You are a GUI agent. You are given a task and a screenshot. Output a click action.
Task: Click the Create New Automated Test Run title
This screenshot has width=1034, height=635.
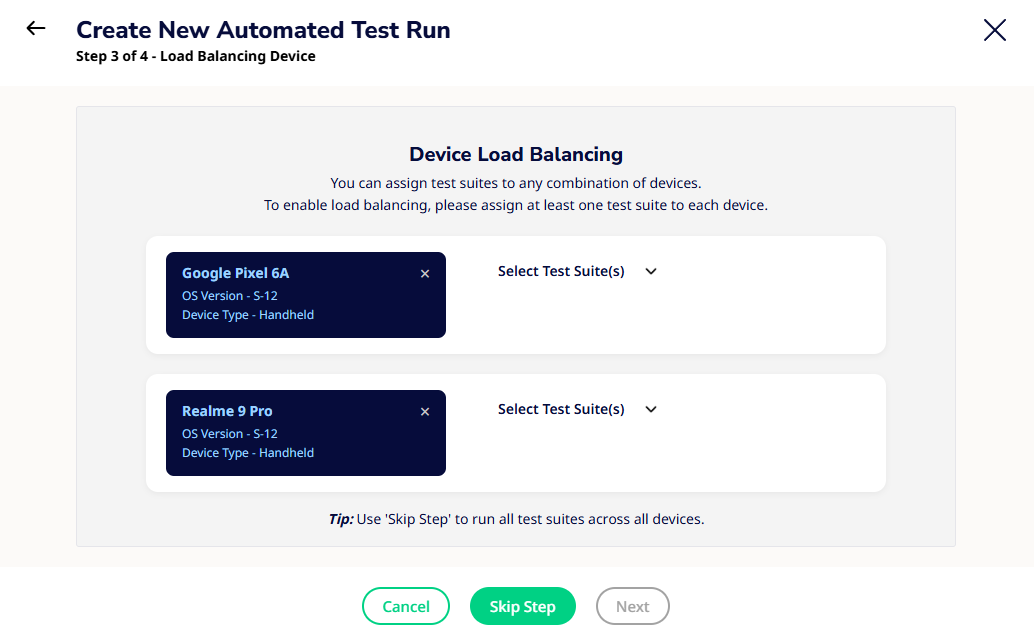[263, 30]
